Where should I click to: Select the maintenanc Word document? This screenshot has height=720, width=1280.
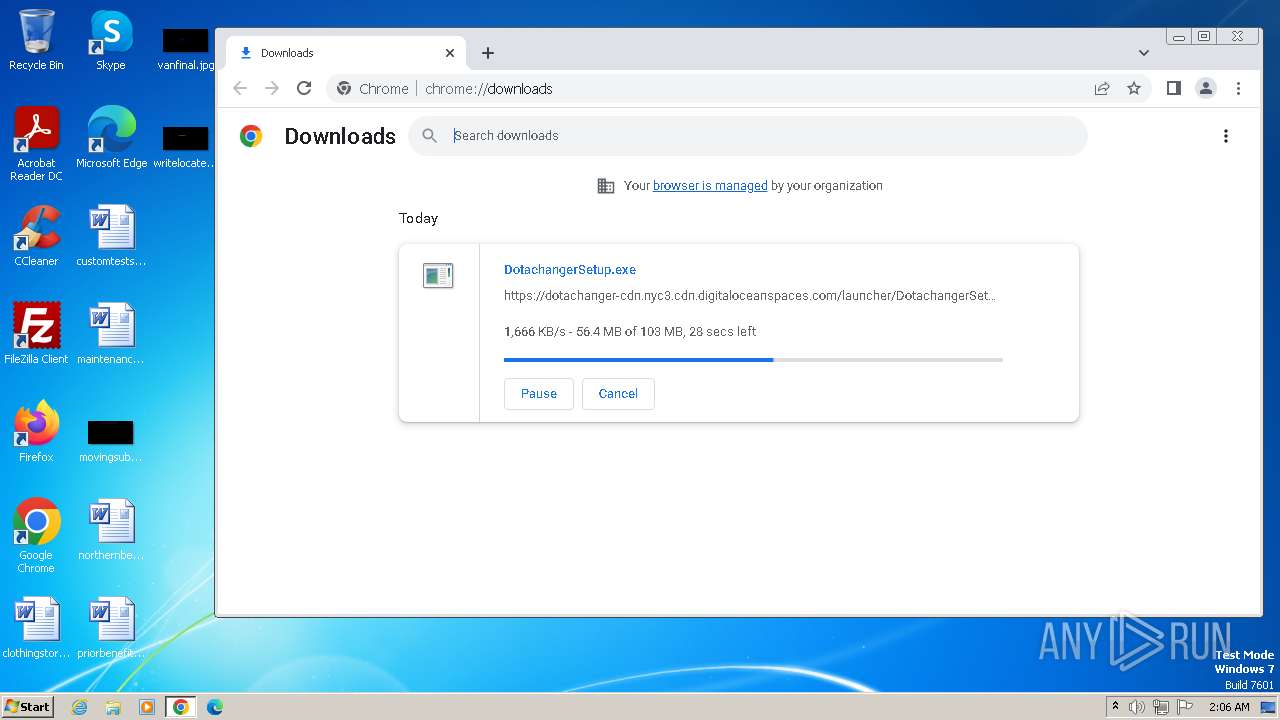click(111, 334)
